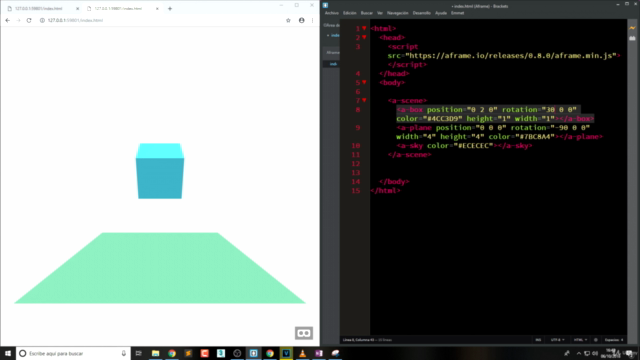Open the Brackets icon on the taskbar
The height and width of the screenshot is (360, 640).
(253, 353)
